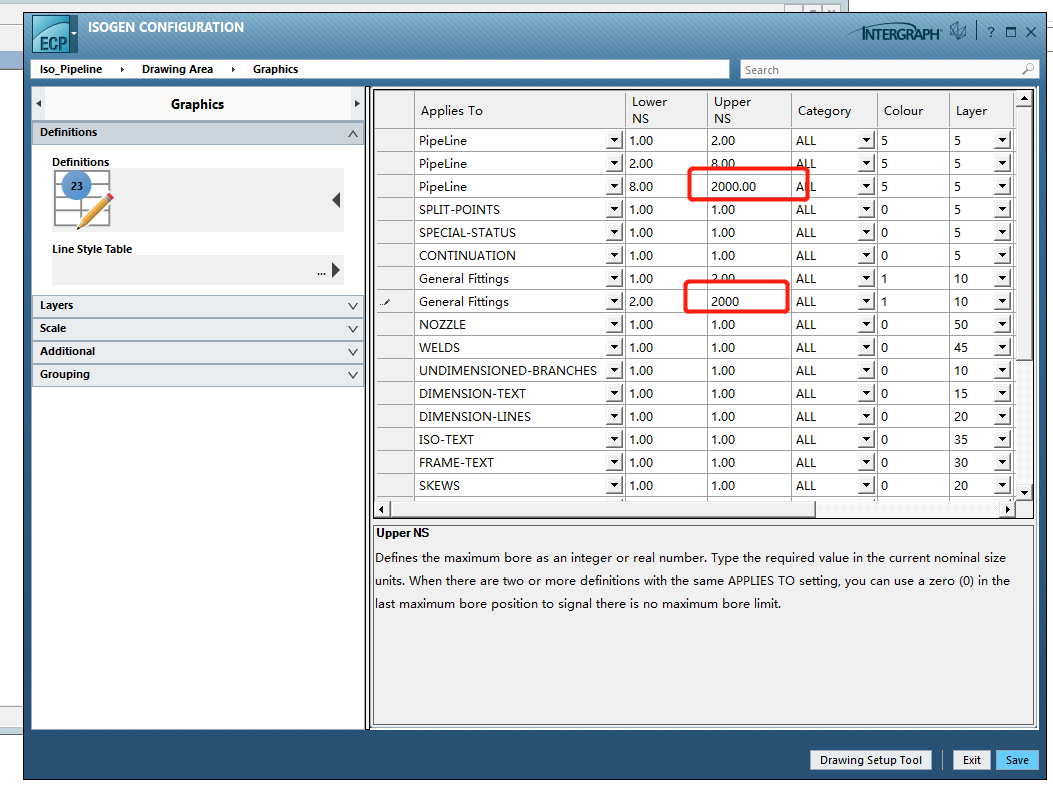This screenshot has height=790, width=1053.
Task: Expand the Scale section
Action: (x=353, y=329)
